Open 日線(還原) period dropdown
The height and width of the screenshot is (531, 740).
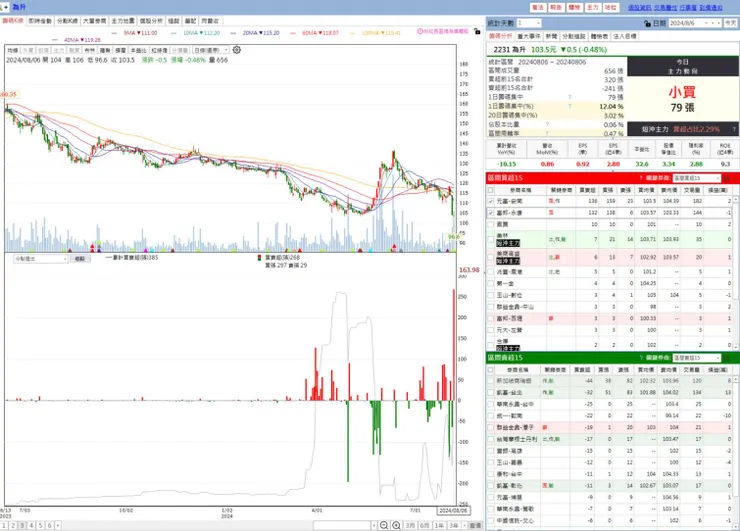(x=210, y=50)
